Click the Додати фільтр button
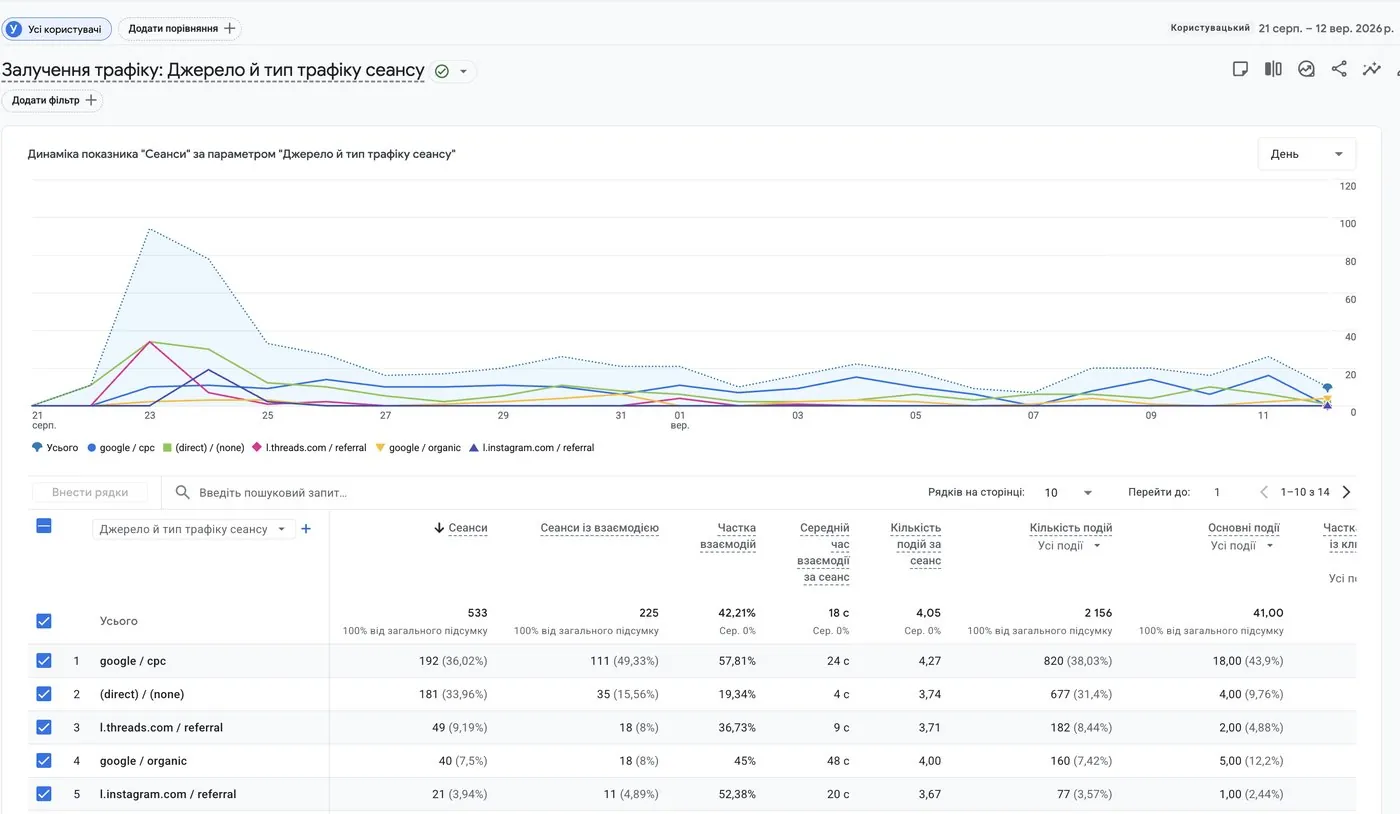 (x=52, y=100)
